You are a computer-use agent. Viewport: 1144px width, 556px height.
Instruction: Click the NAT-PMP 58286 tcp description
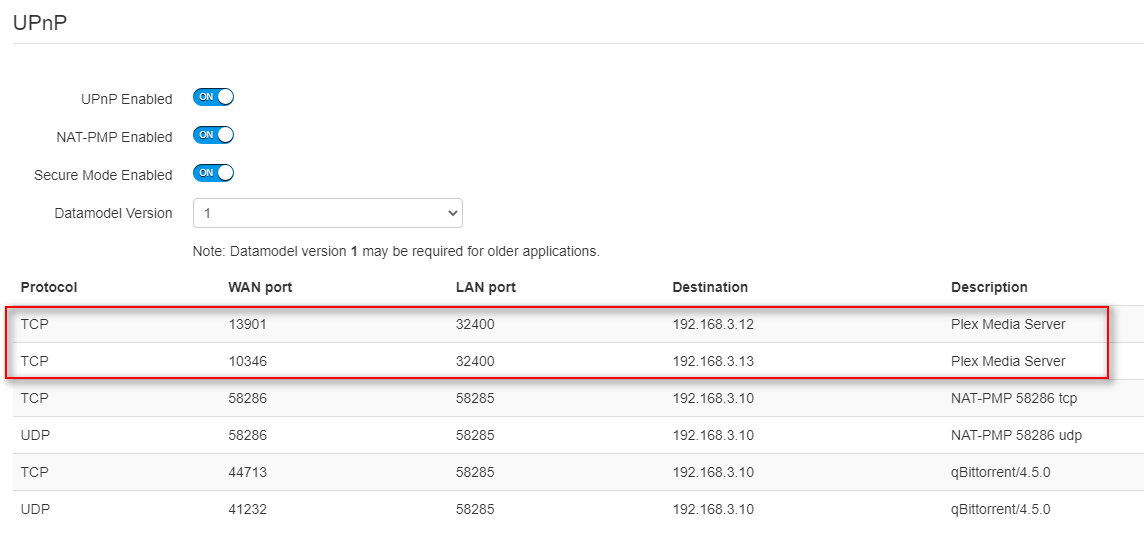point(1014,398)
